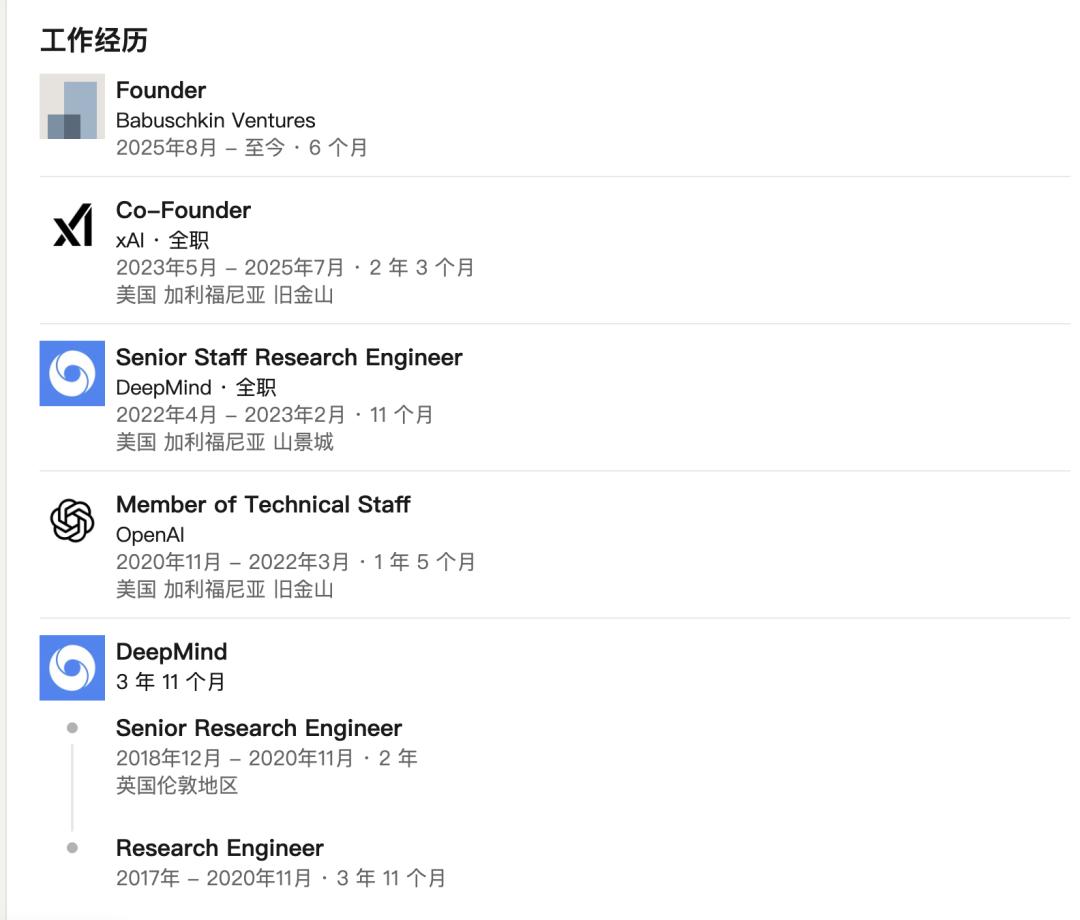This screenshot has width=1080, height=920.
Task: Open the xAI company logo
Action: pyautogui.click(x=72, y=226)
